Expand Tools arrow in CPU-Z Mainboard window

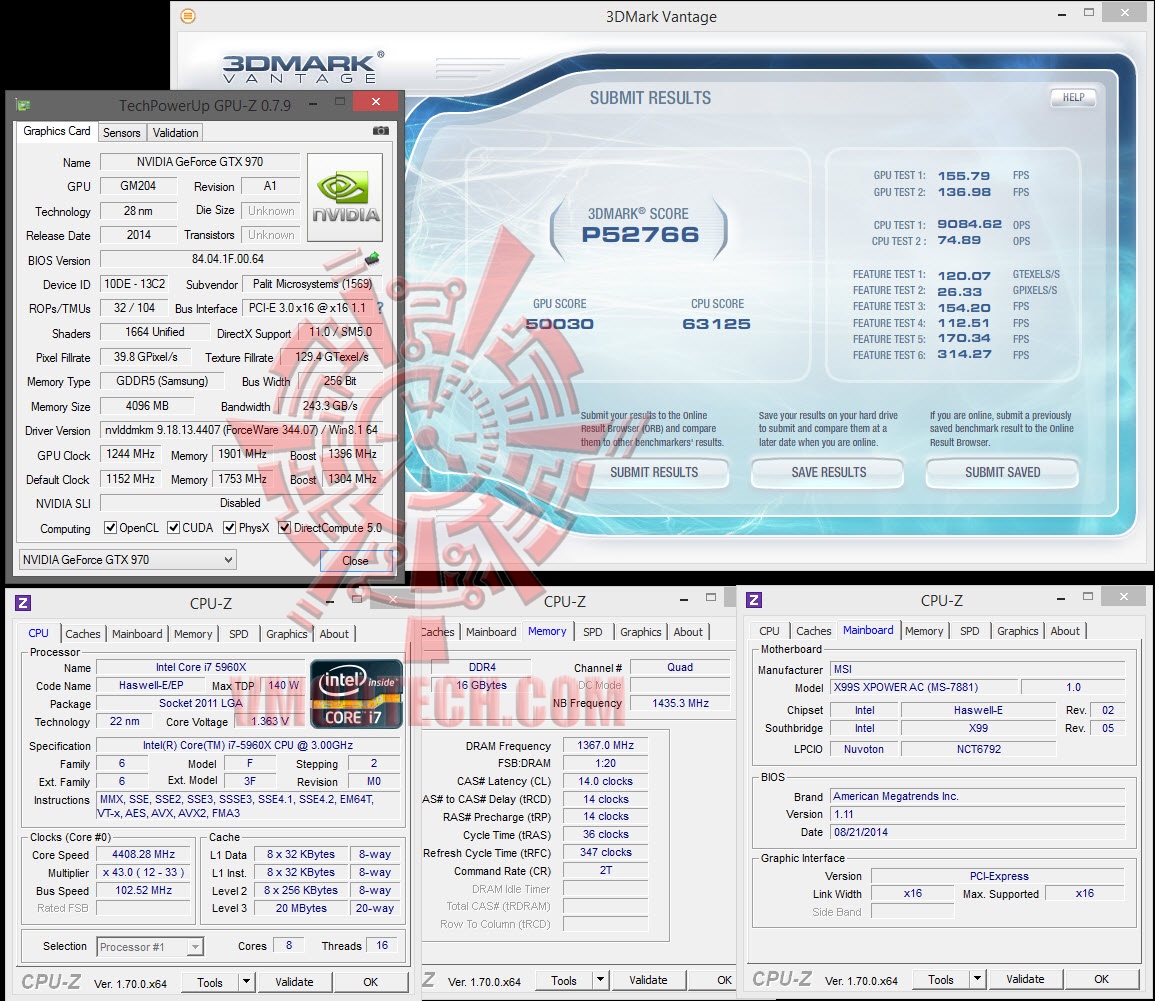click(977, 979)
